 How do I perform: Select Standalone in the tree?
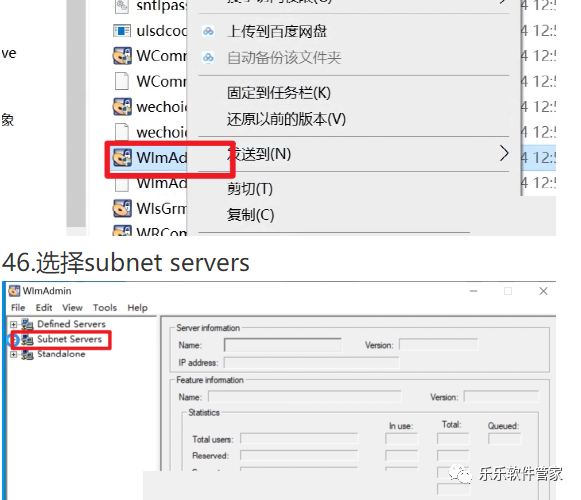tap(61, 354)
